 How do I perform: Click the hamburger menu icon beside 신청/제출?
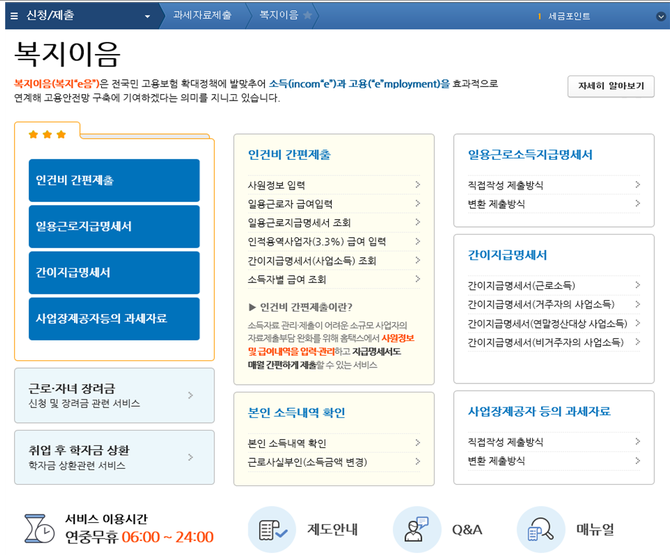point(13,16)
